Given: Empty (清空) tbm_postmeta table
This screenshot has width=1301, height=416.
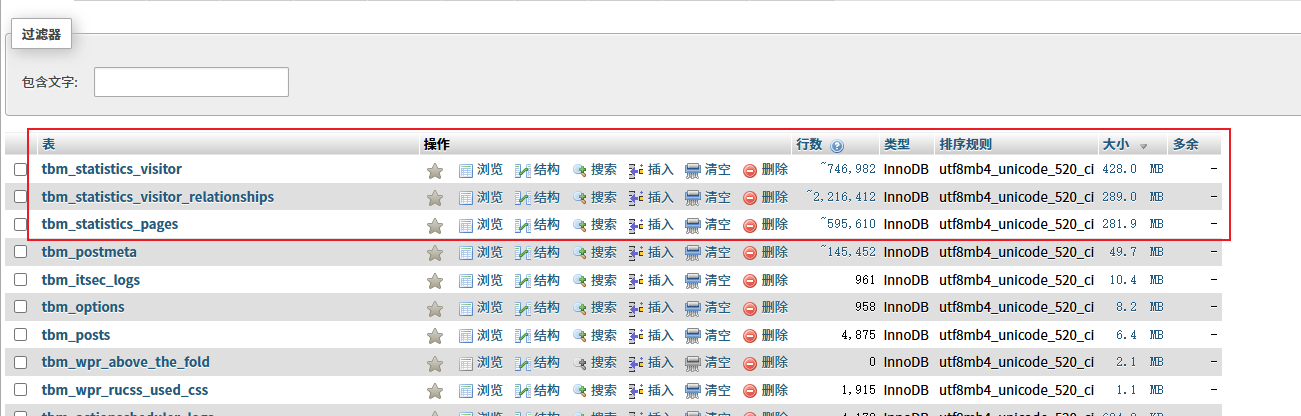Looking at the screenshot, I should (708, 252).
